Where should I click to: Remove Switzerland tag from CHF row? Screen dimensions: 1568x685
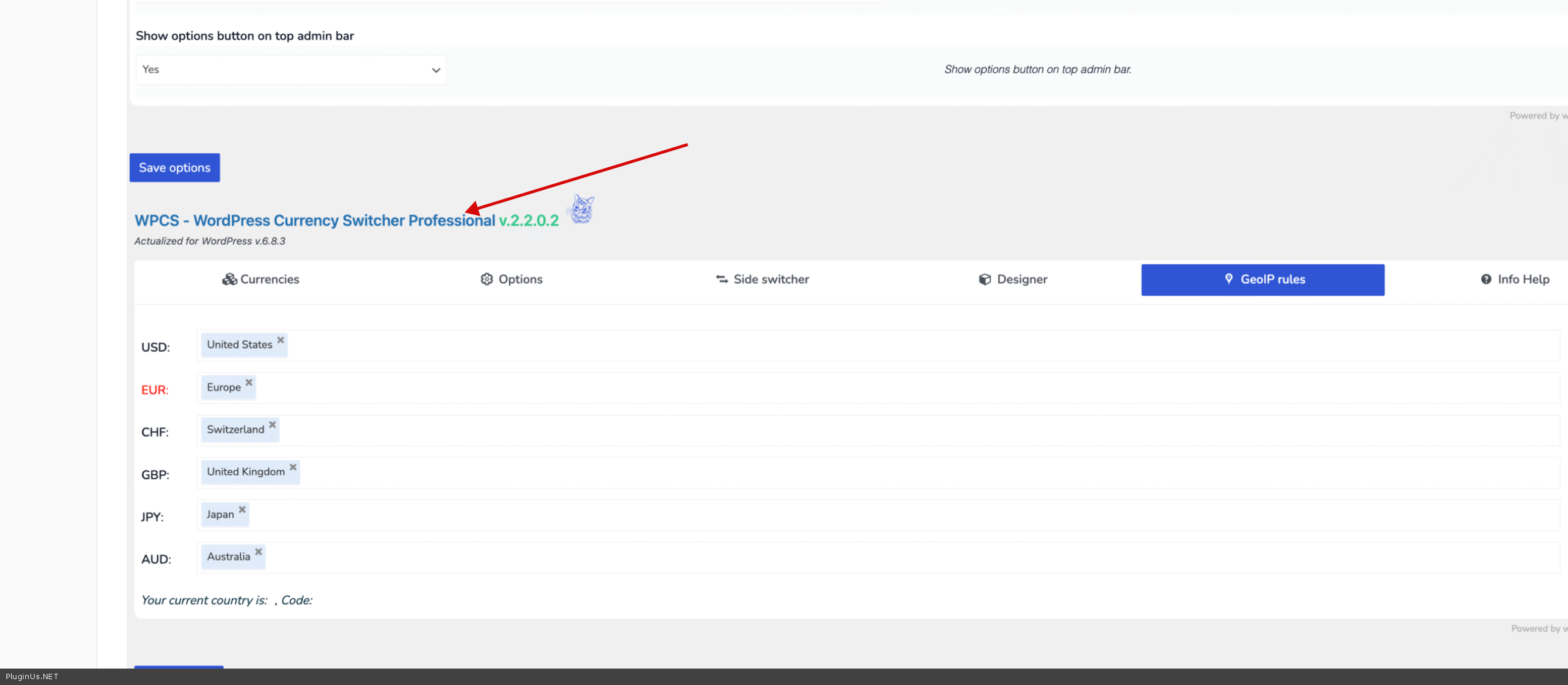273,424
